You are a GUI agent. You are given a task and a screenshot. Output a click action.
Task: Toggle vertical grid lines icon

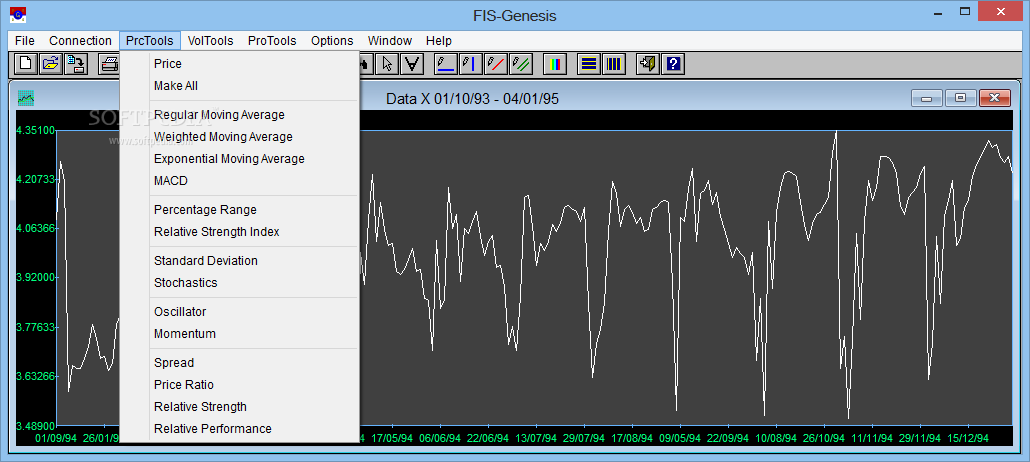(x=614, y=64)
